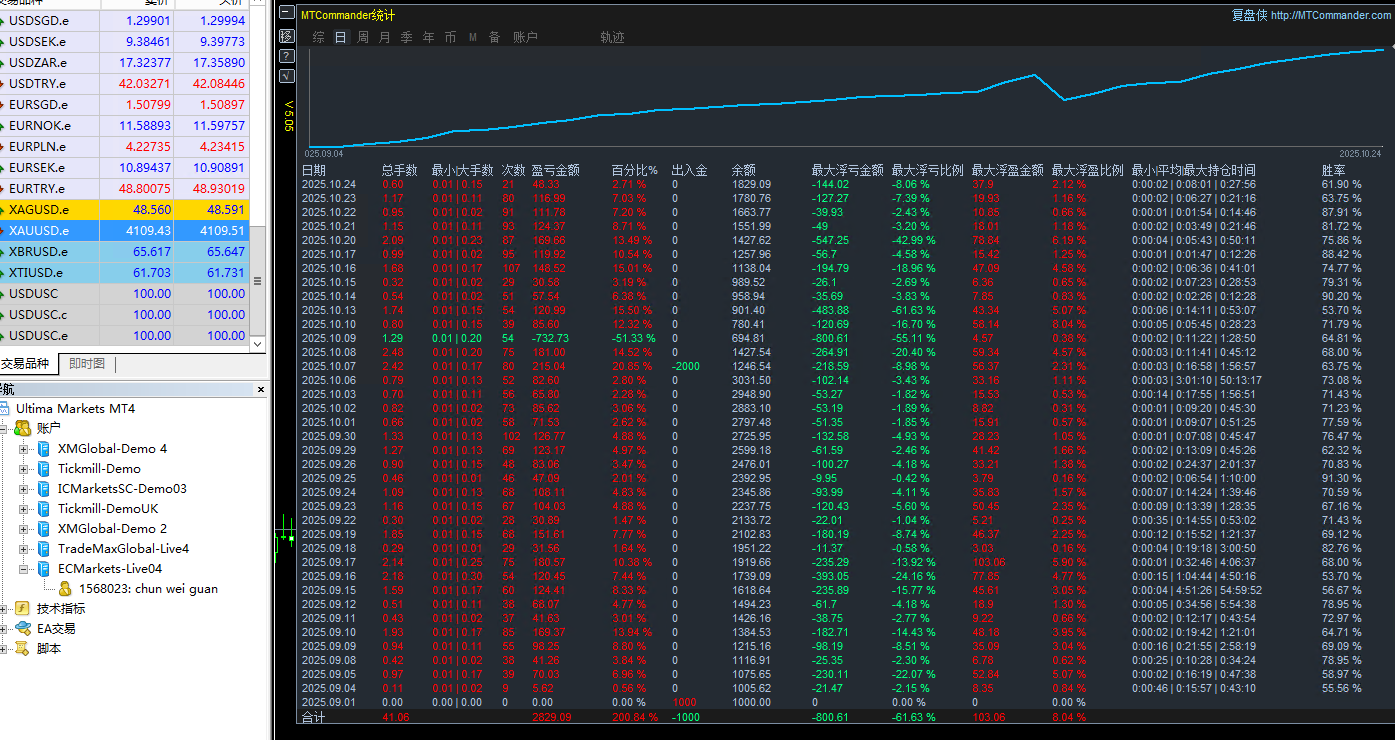
Task: Expand the TradeMaxGlobal-Live4 node
Action: (24, 549)
